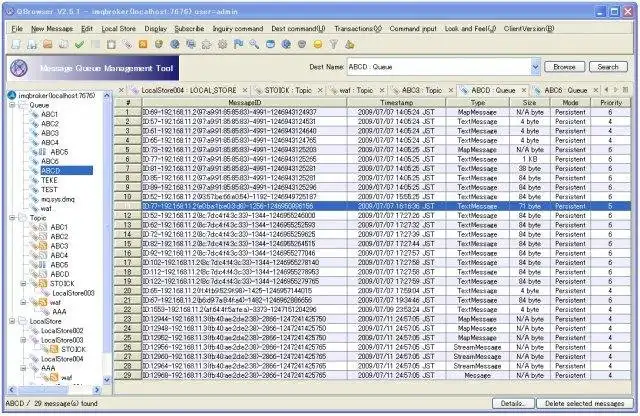Switch to the STOCK : Topic tab
The image size is (640, 416).
tap(288, 90)
